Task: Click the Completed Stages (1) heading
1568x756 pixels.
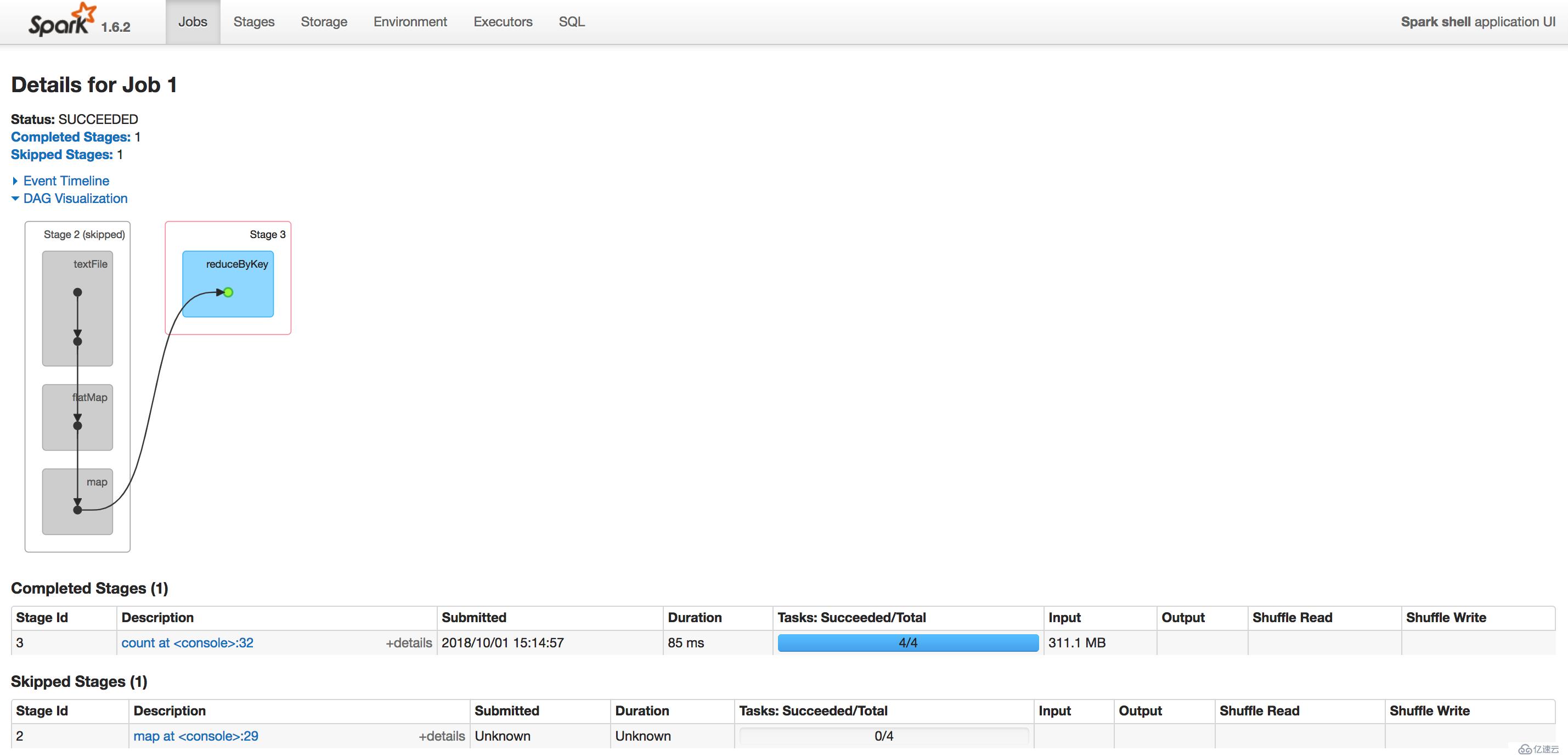Action: pyautogui.click(x=89, y=588)
